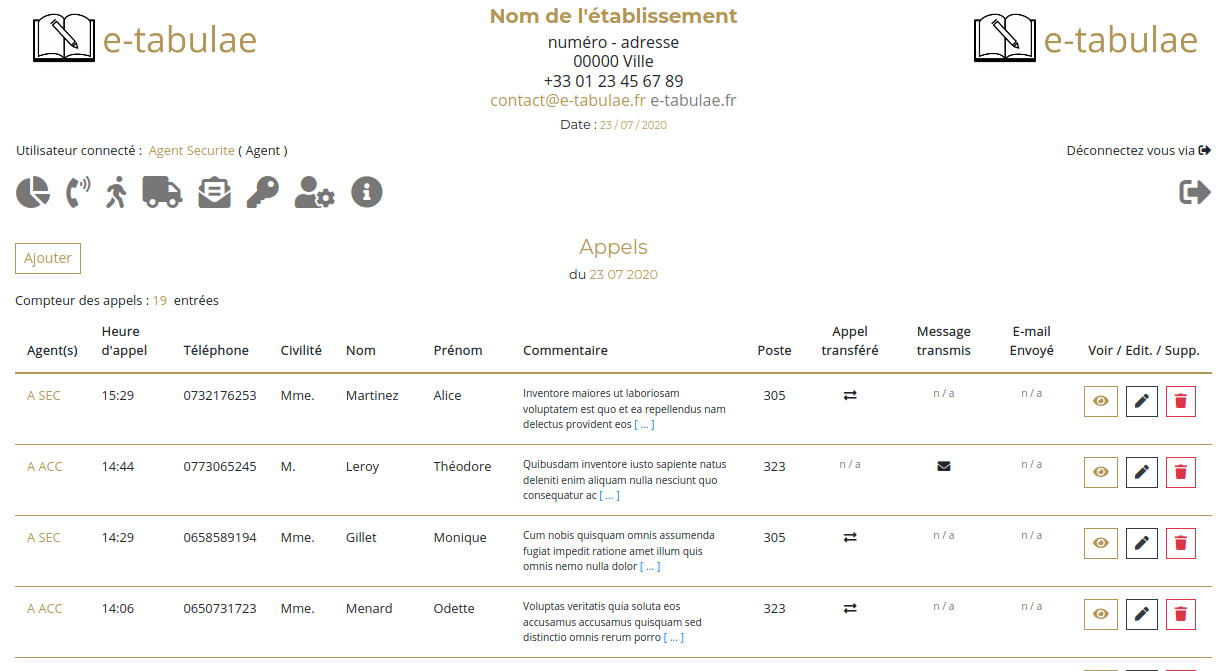Click the Poste column header

(x=774, y=351)
